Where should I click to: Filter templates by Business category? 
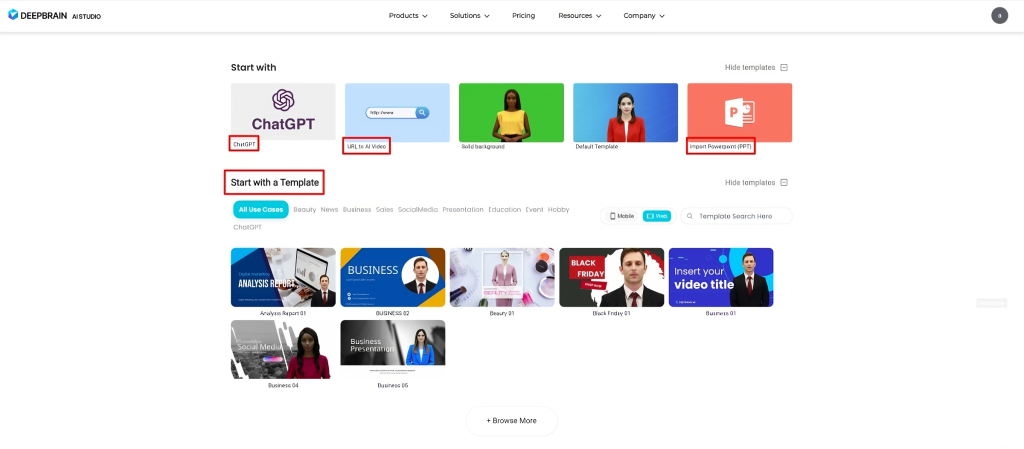[357, 210]
